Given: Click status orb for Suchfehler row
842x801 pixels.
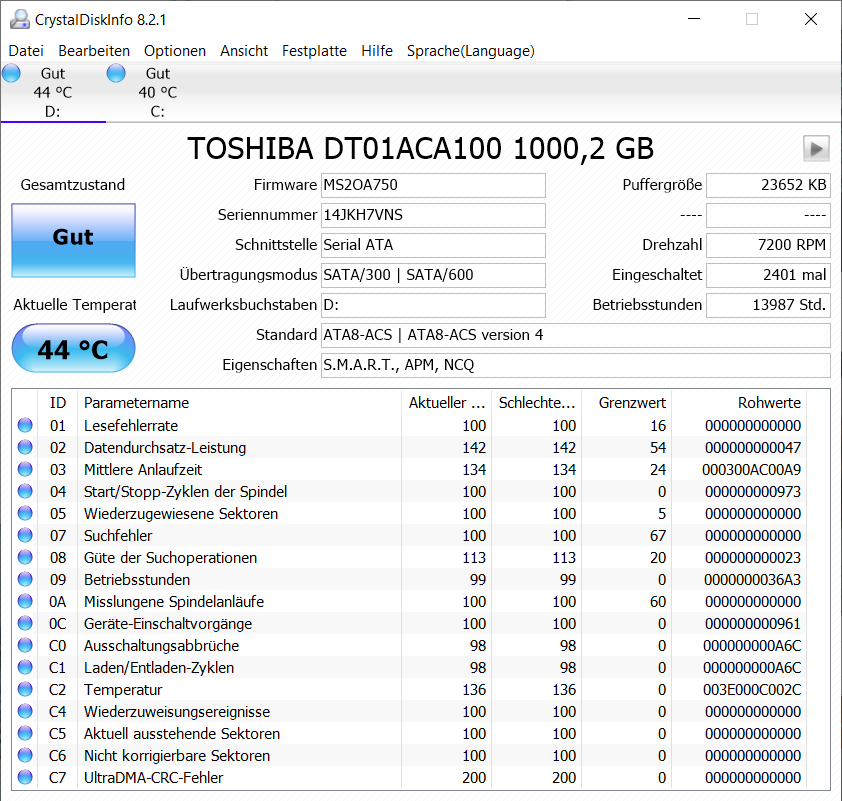Looking at the screenshot, I should [x=25, y=535].
